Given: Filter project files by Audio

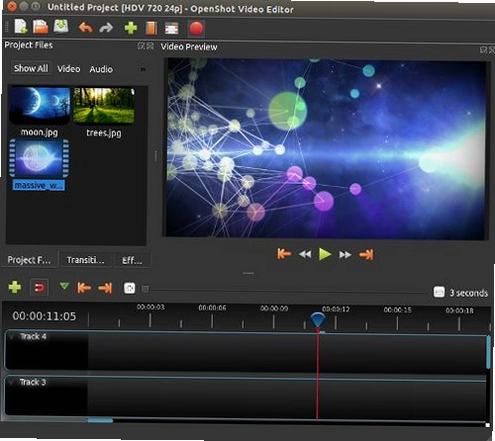Looking at the screenshot, I should 101,69.
